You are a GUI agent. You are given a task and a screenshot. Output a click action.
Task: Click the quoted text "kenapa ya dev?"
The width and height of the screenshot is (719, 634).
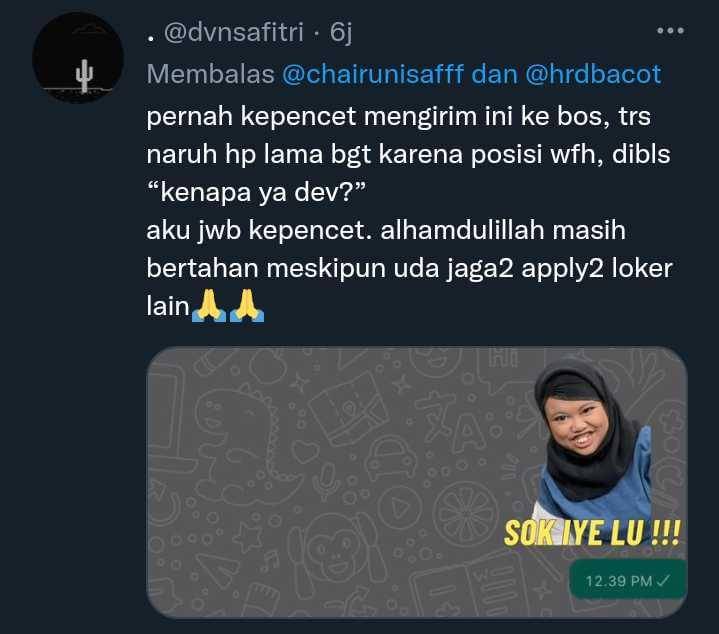click(256, 192)
